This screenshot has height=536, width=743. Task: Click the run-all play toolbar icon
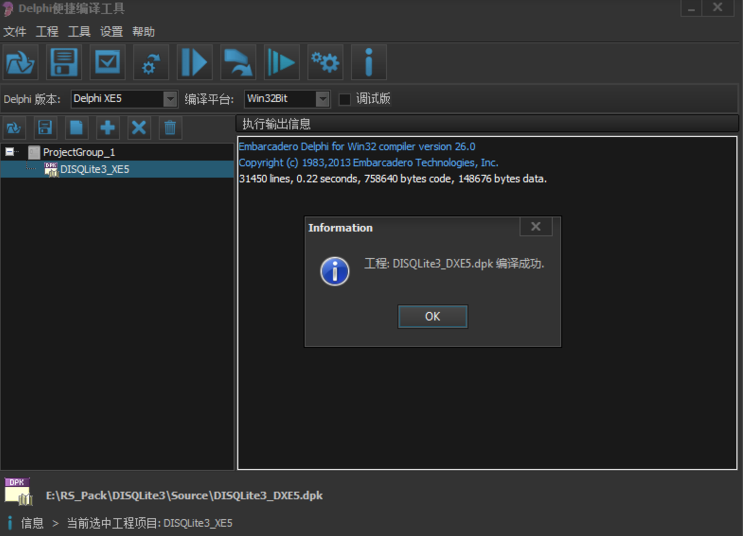coord(282,62)
